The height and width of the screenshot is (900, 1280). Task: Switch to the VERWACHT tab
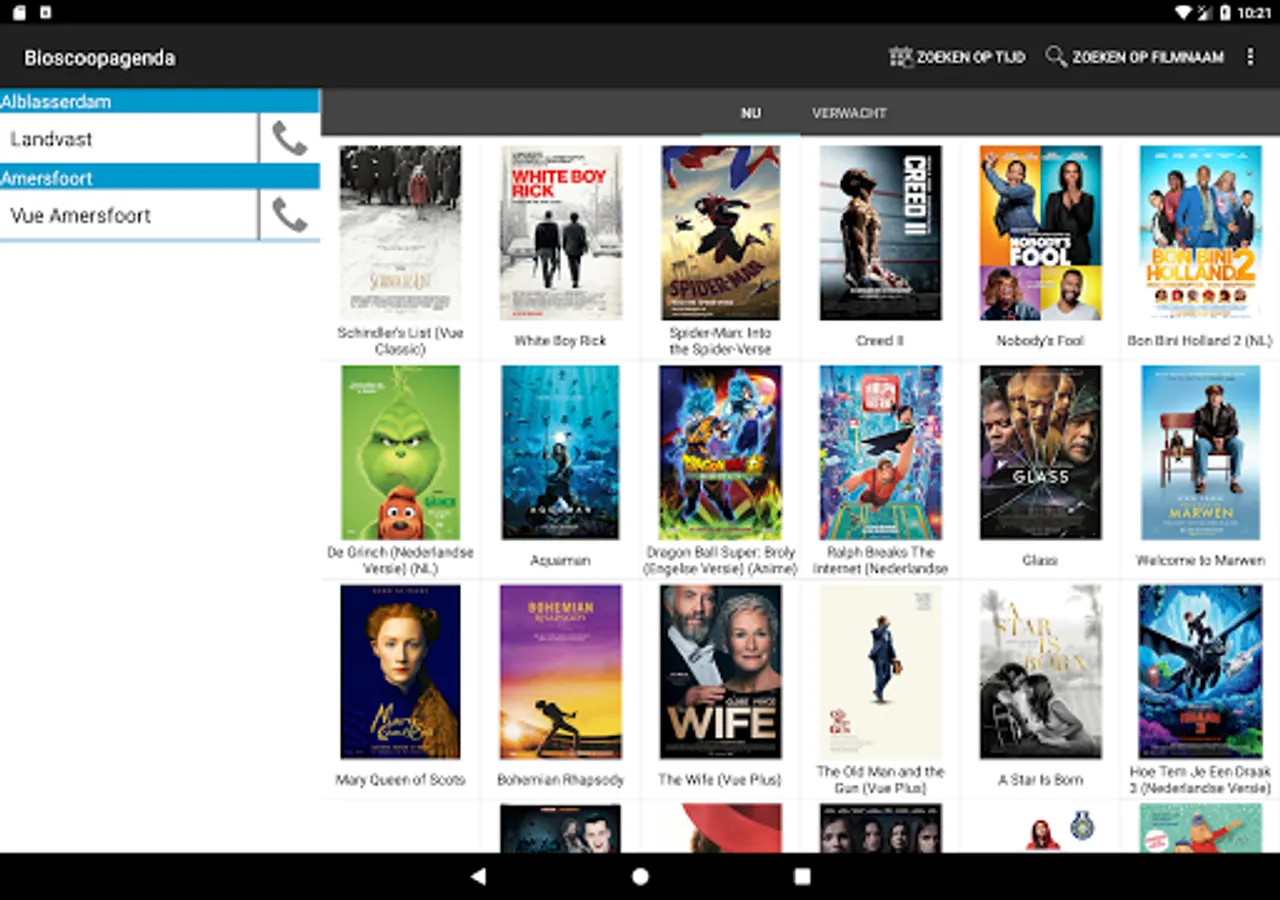[849, 113]
